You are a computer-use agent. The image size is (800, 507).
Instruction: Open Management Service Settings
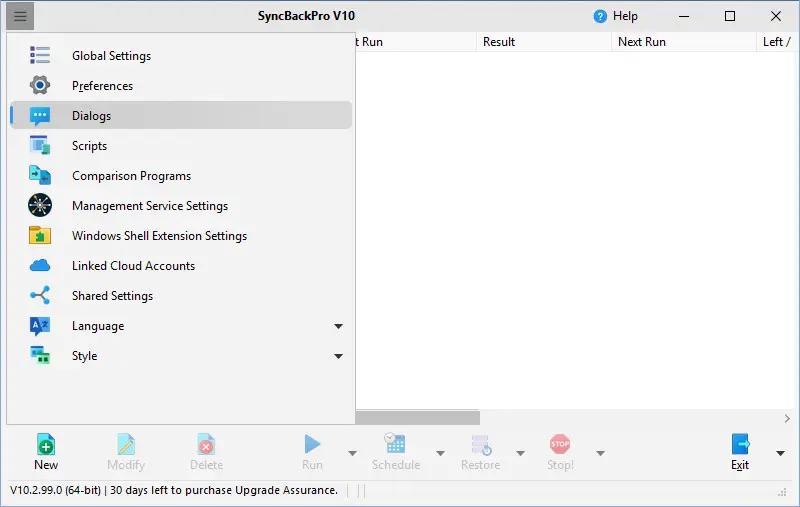click(x=181, y=206)
